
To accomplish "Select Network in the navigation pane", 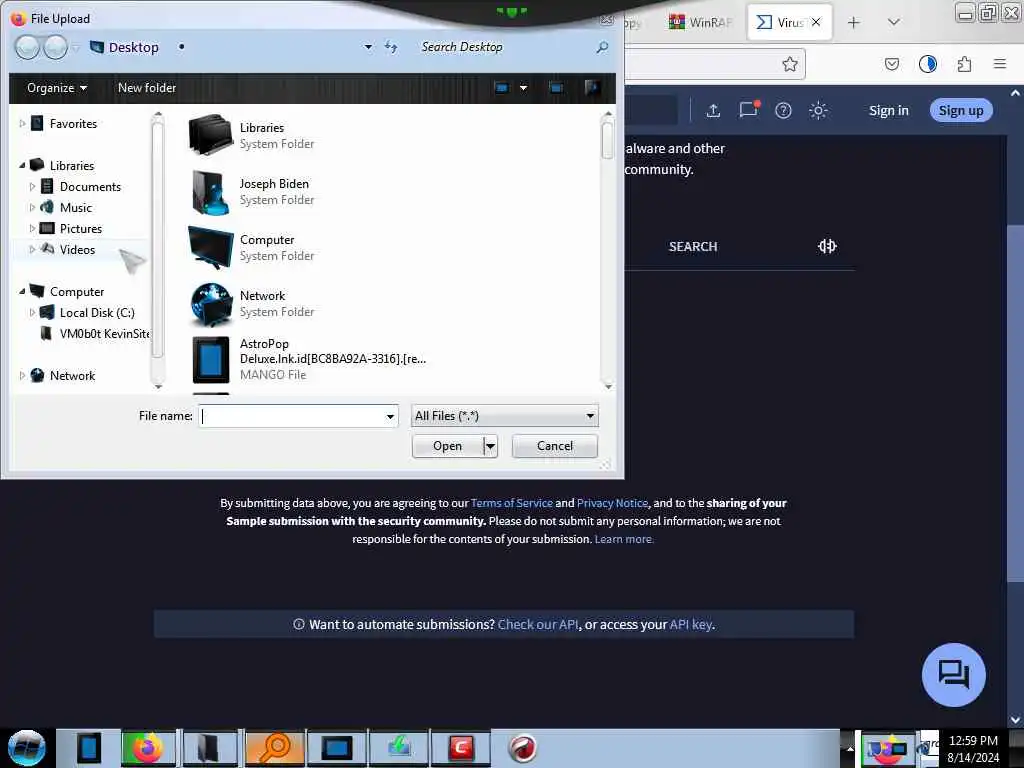I will pos(72,375).
